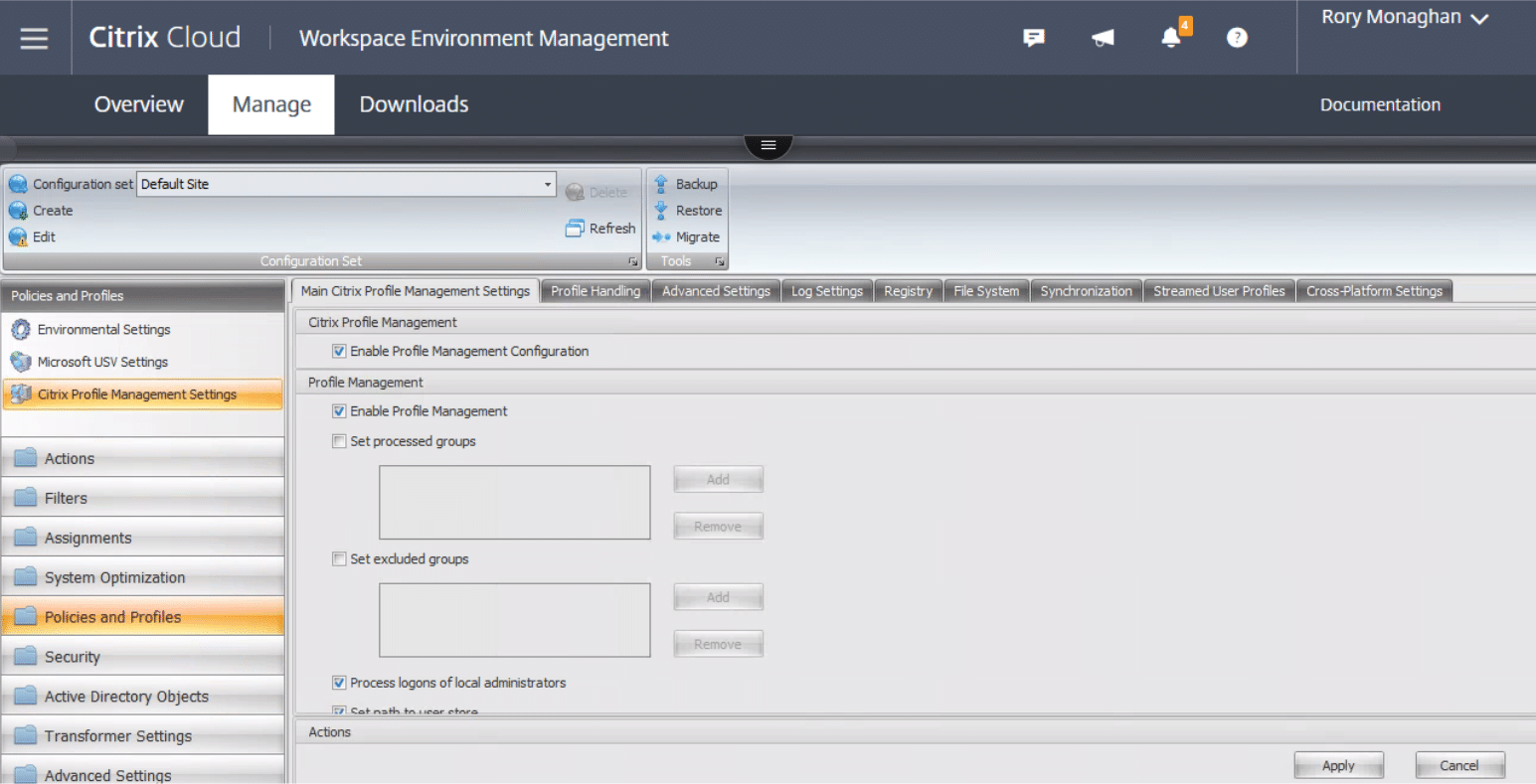This screenshot has height=784, width=1536.
Task: Click the Assignments folder icon
Action: (26, 538)
